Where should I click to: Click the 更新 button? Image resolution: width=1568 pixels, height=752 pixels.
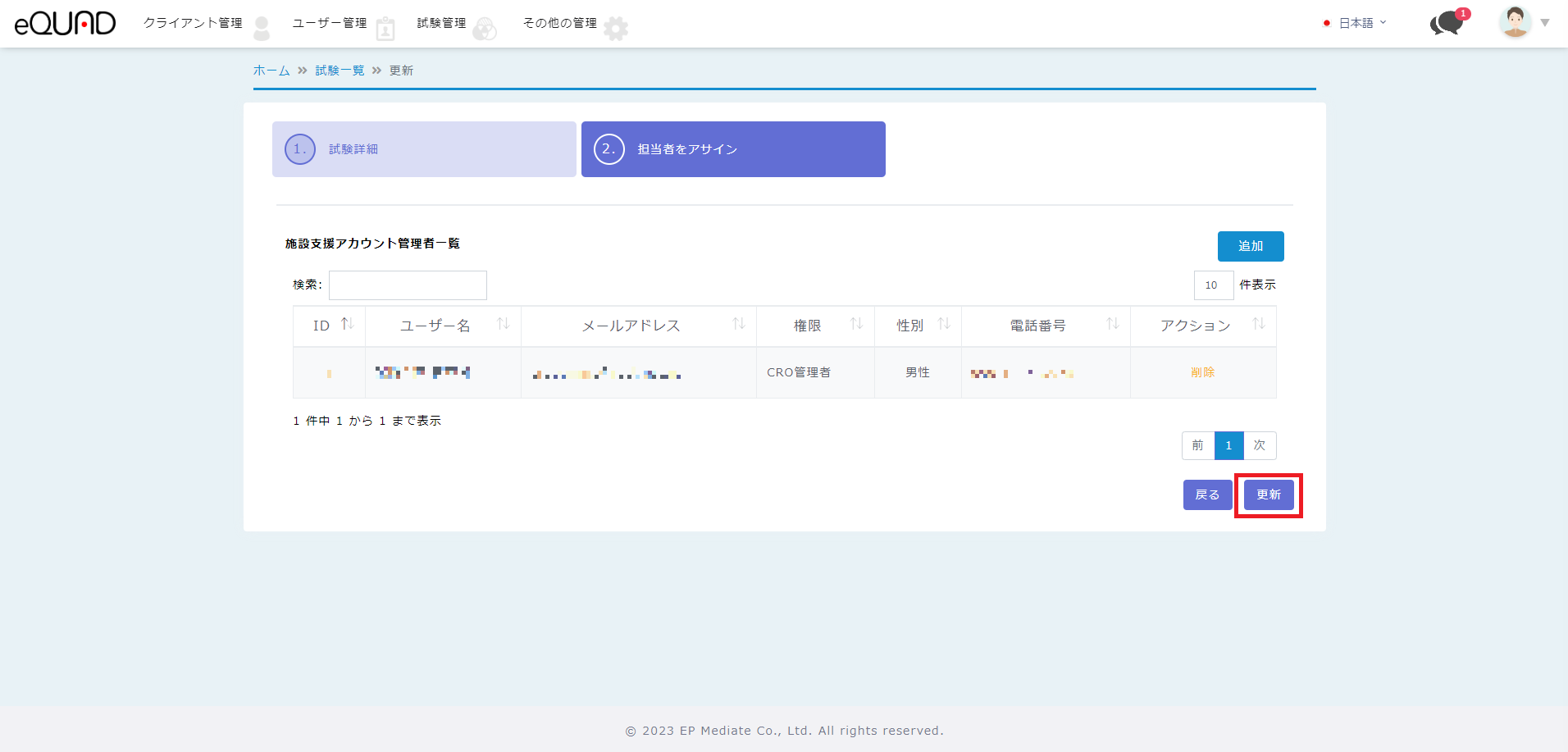1268,495
